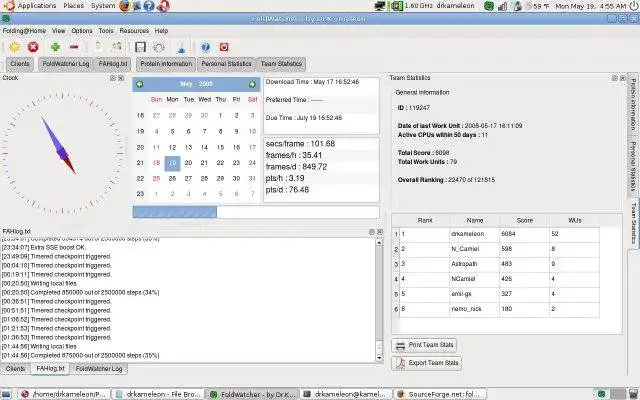Close the Team Statistics dock panel
Image resolution: width=640 pixels, height=400 pixels.
click(x=622, y=78)
